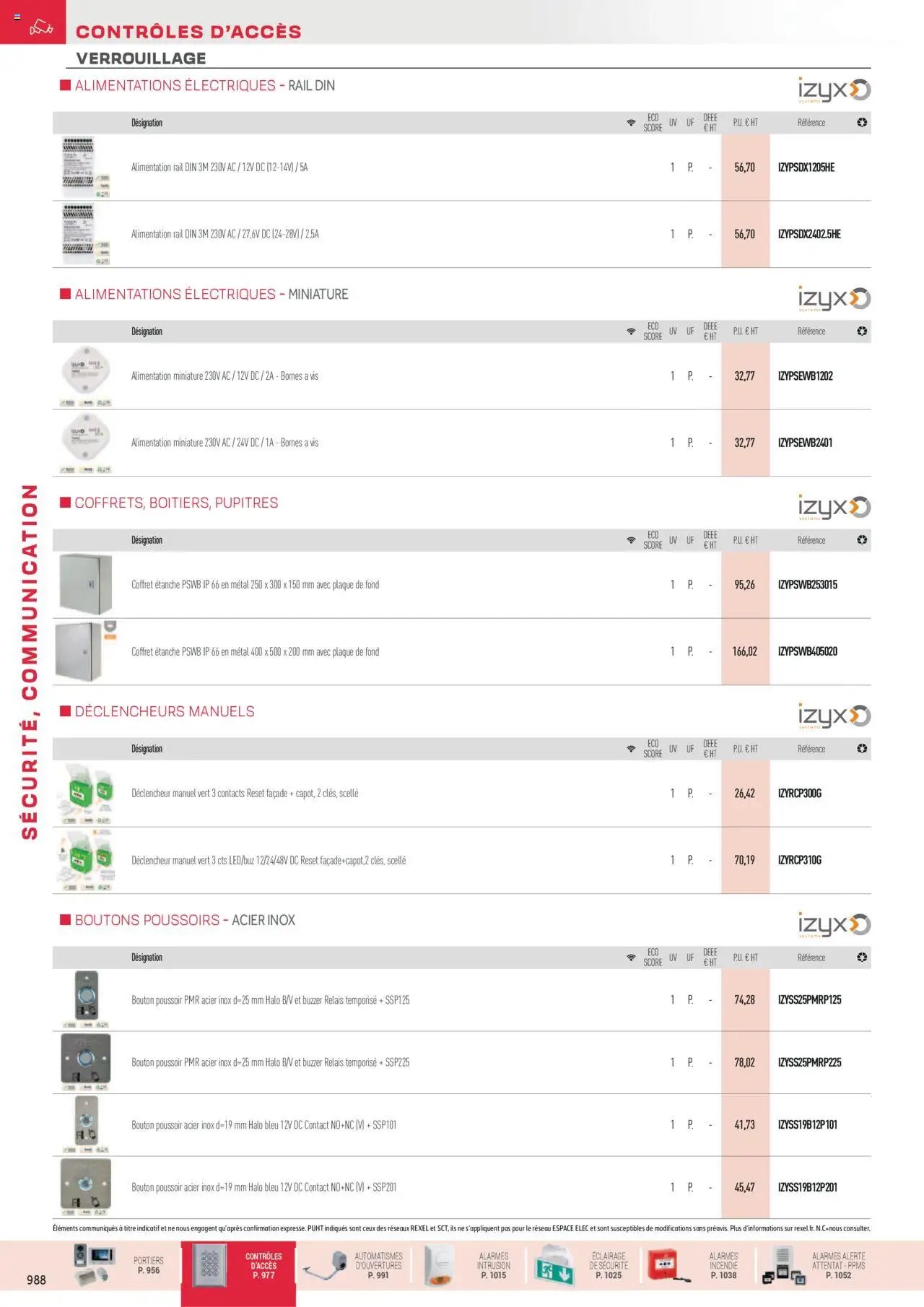Viewport: 924px width, 1307px height.
Task: Click the izyx logo beside Coffrets, Boitiers, Pupitres
Action: 834,508
